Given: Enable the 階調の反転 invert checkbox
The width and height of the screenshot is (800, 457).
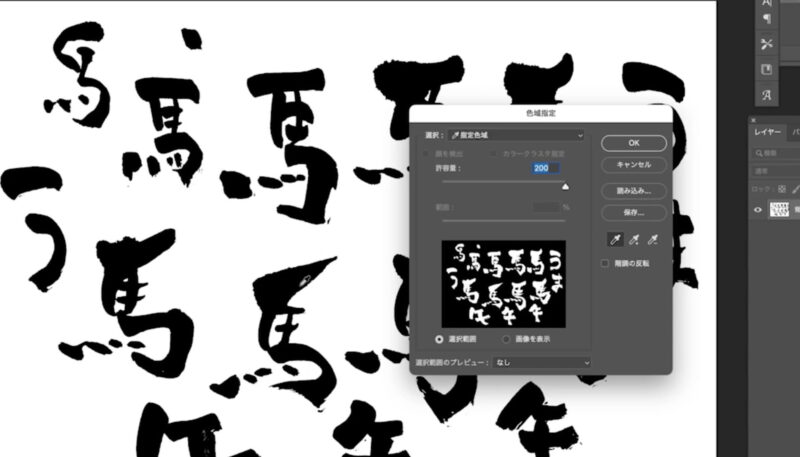Looking at the screenshot, I should (x=605, y=263).
